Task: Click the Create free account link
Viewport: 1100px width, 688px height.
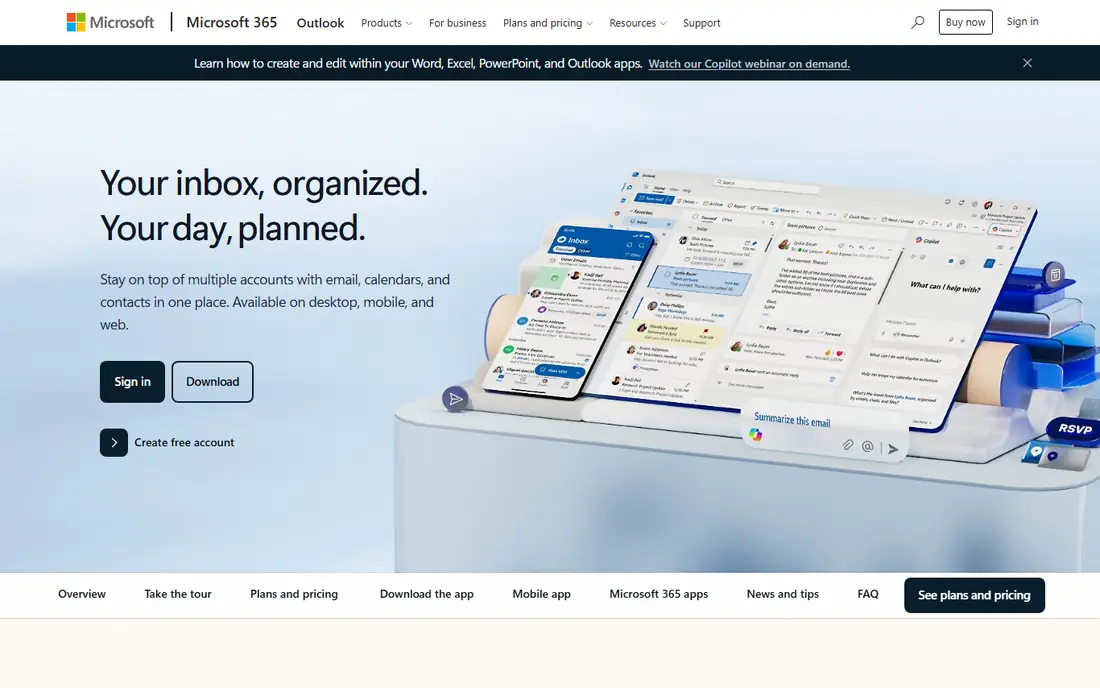Action: 184,443
